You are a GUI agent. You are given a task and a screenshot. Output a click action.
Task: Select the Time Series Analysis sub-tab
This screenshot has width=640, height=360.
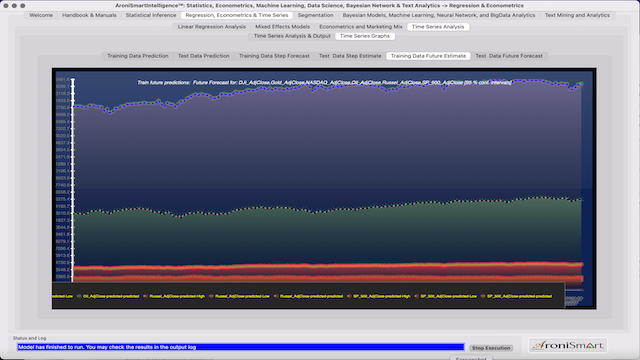click(438, 27)
